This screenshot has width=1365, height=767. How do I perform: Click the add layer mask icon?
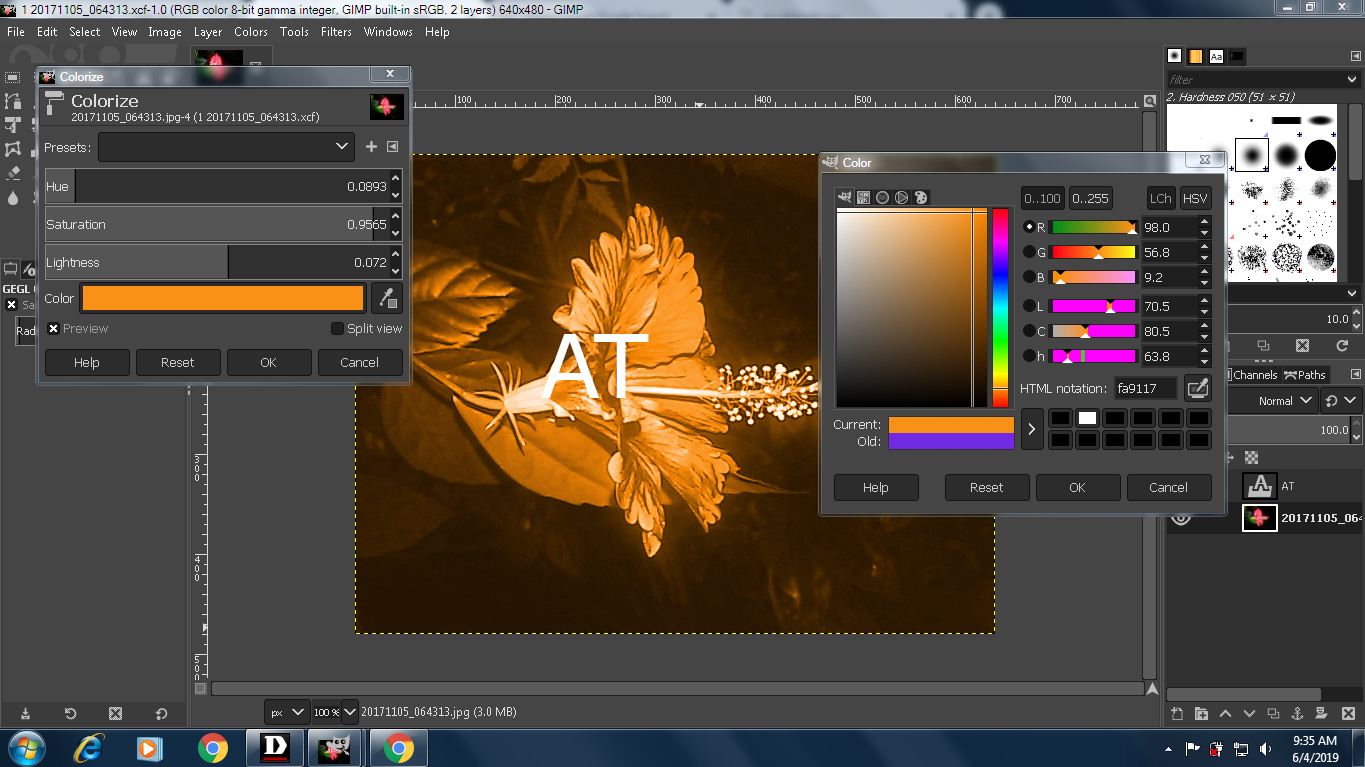(x=1321, y=713)
